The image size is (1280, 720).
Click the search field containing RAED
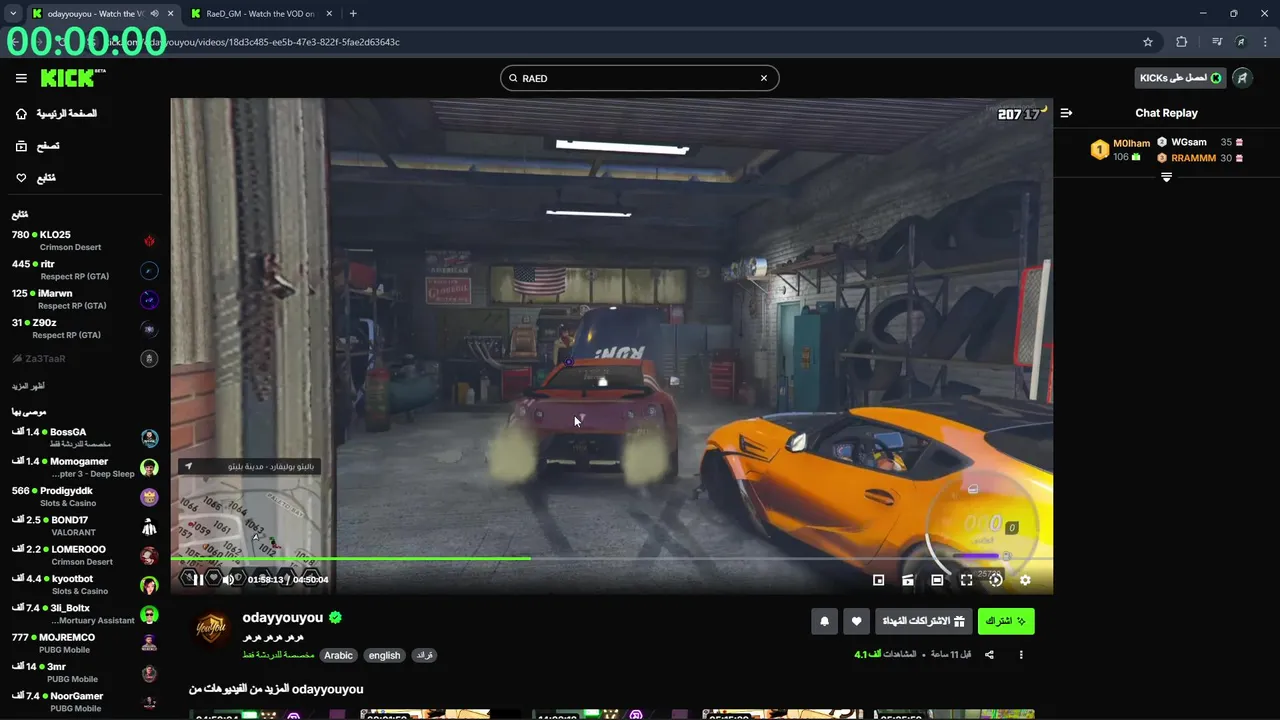[x=640, y=78]
